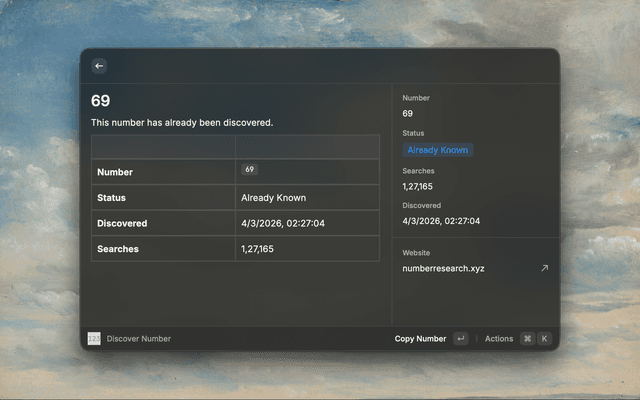
Task: Click the Enter key icon beside Copy Number
Action: click(x=460, y=339)
